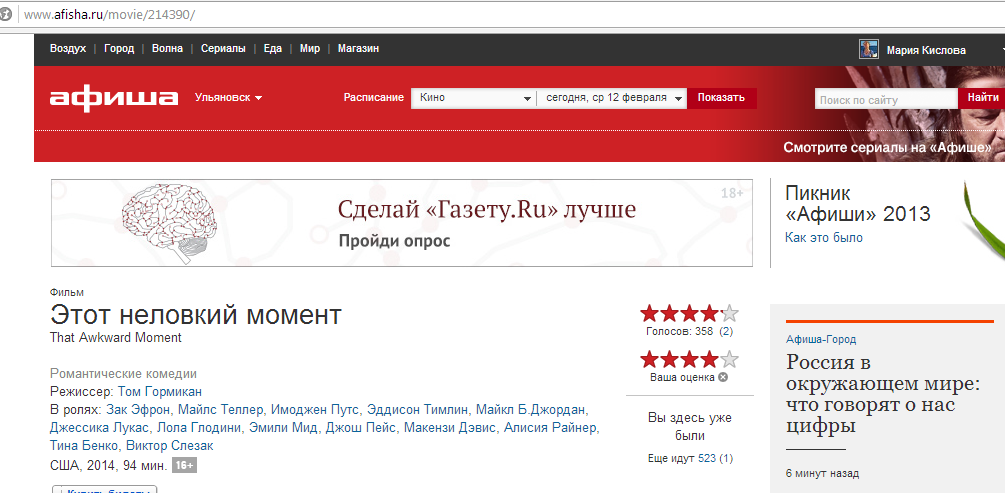Open article Россия в окружающем мире

point(883,394)
